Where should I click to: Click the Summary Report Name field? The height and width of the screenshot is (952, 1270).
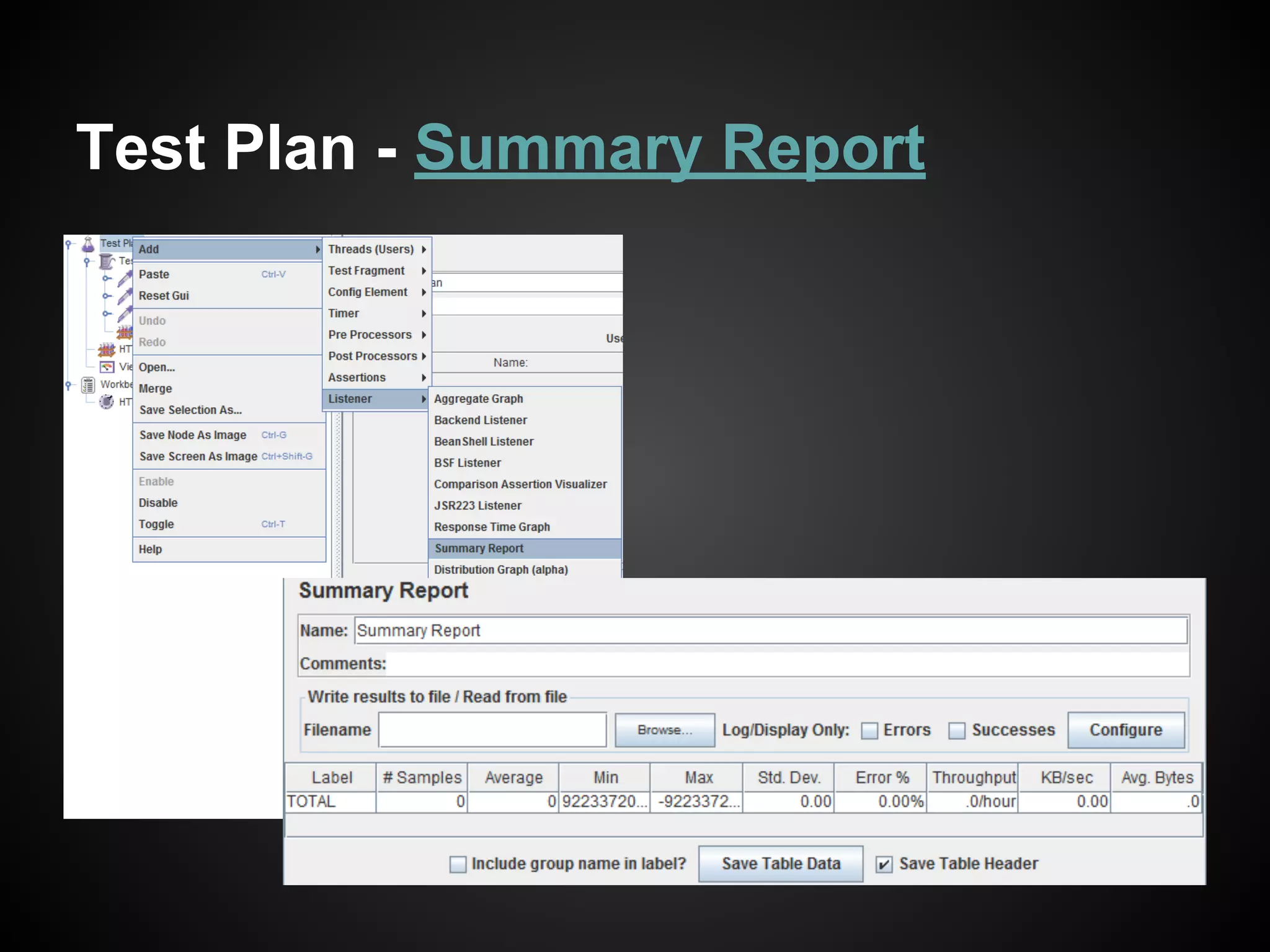(771, 631)
